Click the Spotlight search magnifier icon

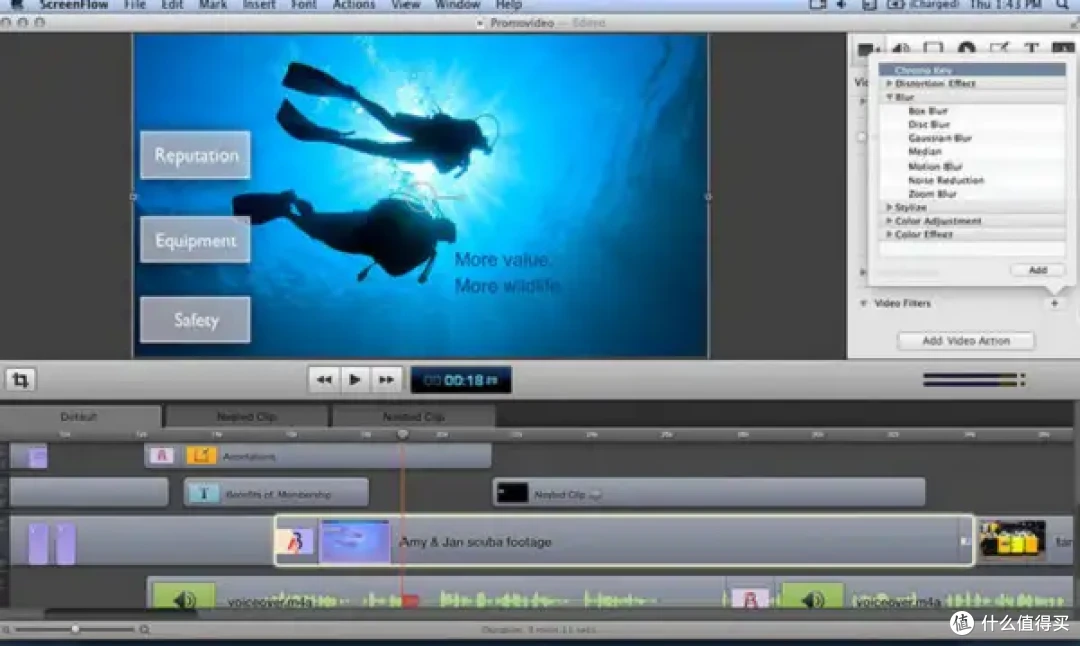tap(1062, 5)
